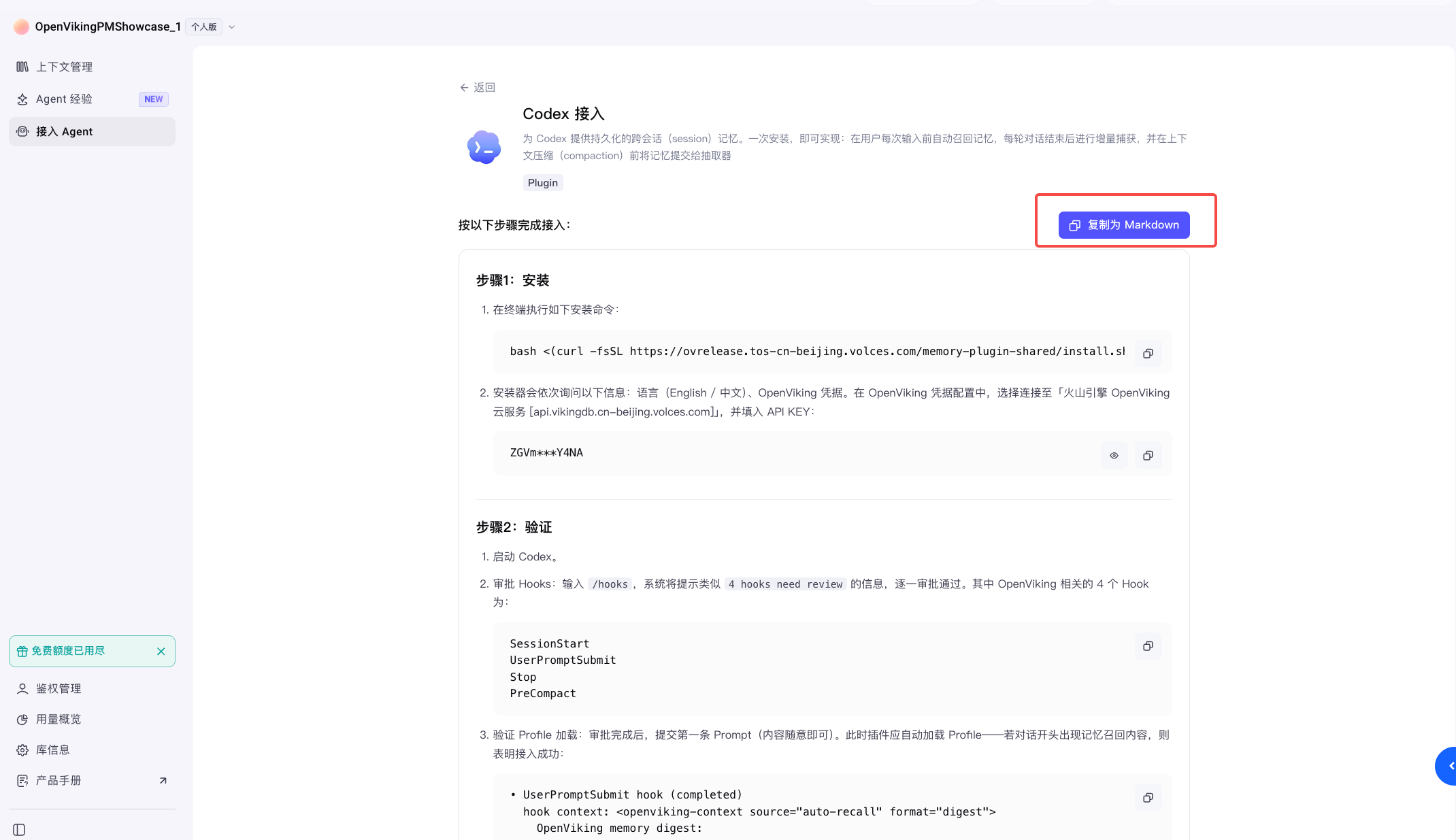Click the Plugin tag
Screen dimensions: 1456x840
pos(542,183)
